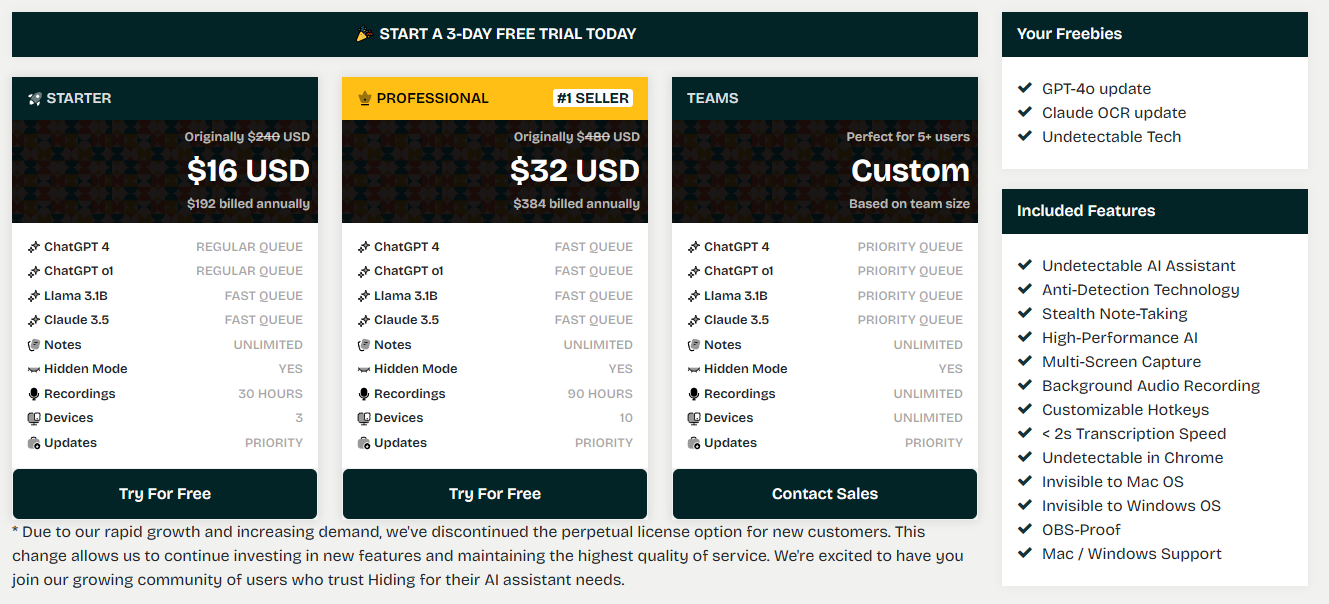Click the TEAMS plan header

coord(825,98)
